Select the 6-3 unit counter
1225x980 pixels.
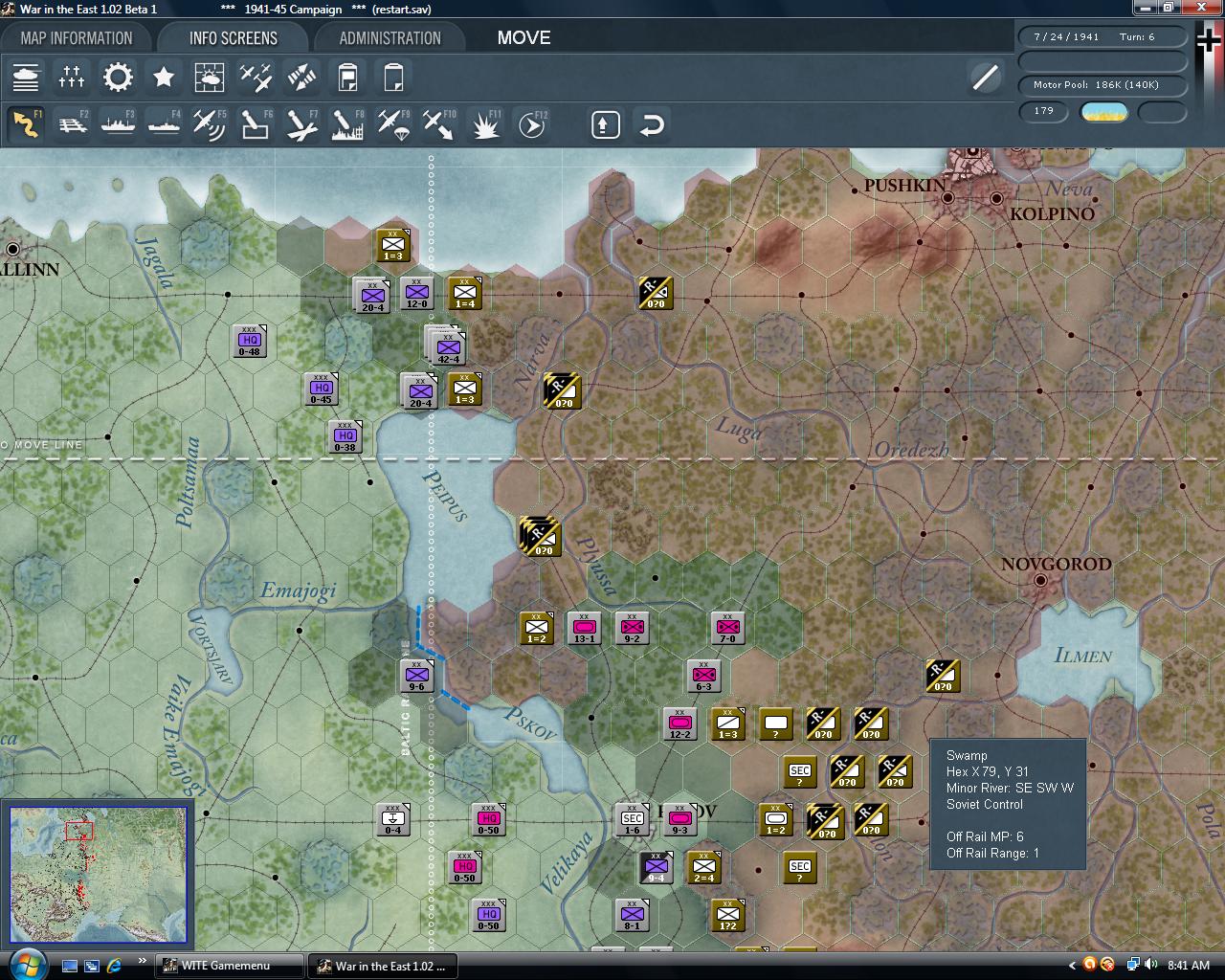pos(703,676)
